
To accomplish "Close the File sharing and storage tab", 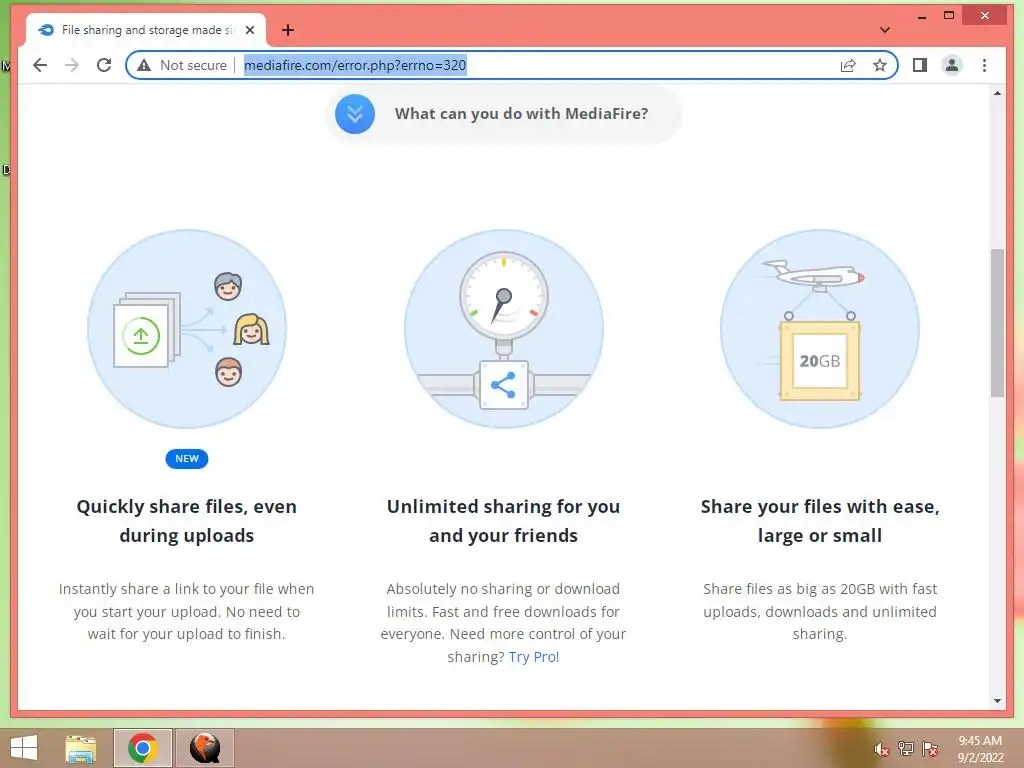I will tap(249, 30).
